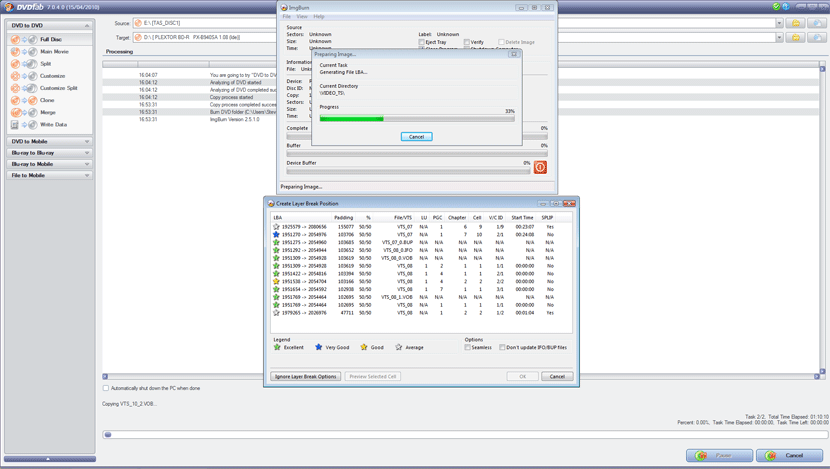Cancel the Preparing Image dialog
Viewport: 830px width, 469px height.
tap(416, 137)
